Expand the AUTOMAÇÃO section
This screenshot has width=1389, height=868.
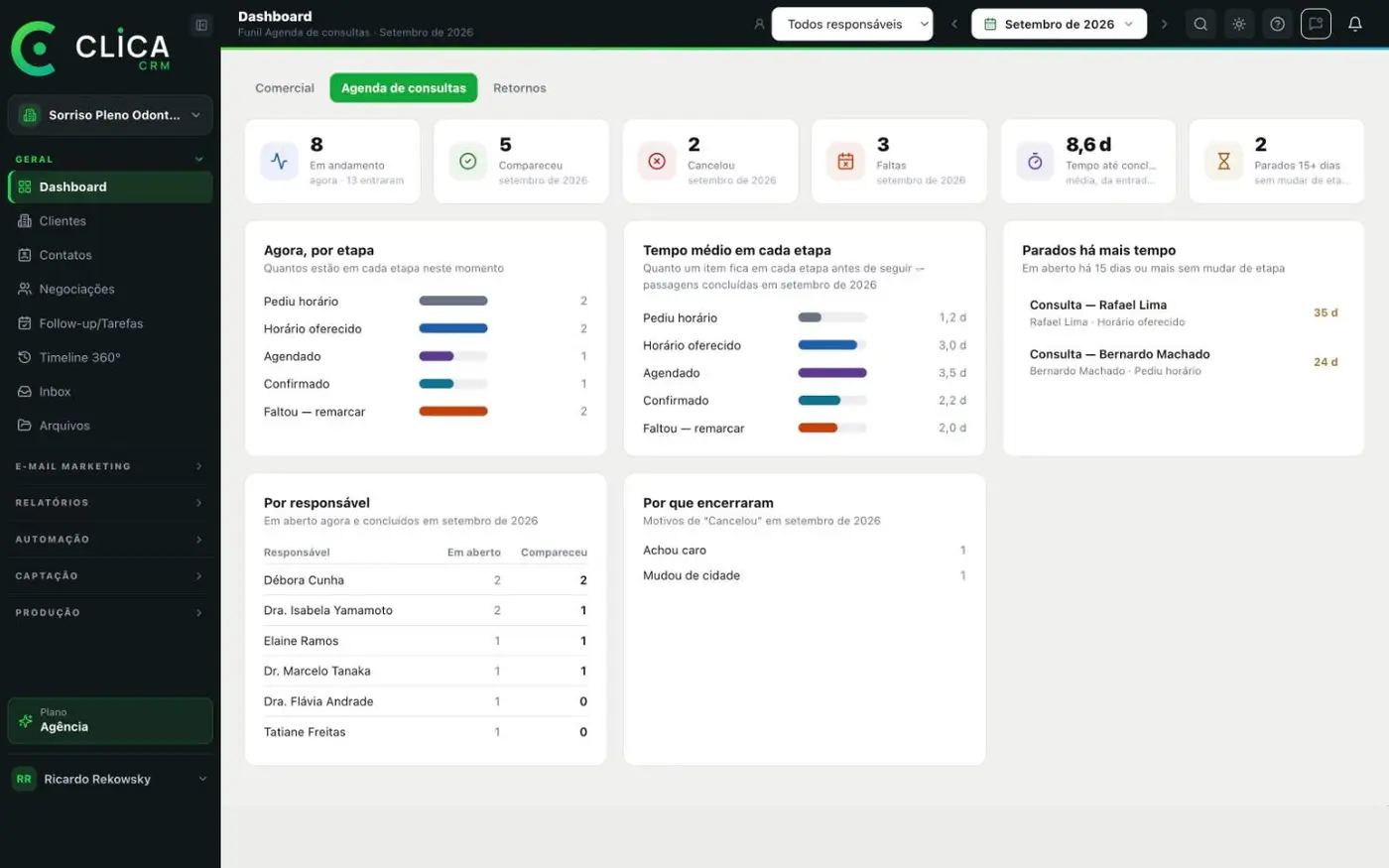(x=110, y=540)
